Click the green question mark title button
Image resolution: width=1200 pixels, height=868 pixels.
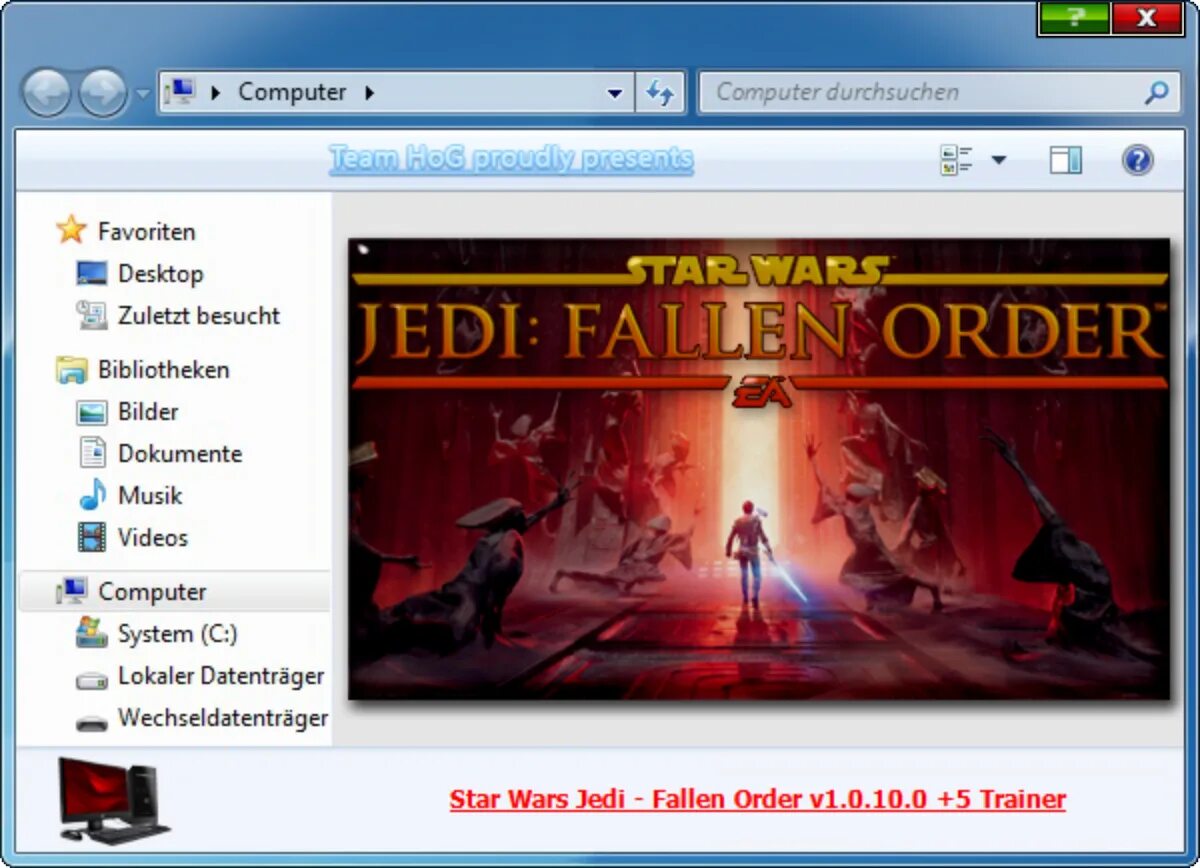click(1074, 17)
